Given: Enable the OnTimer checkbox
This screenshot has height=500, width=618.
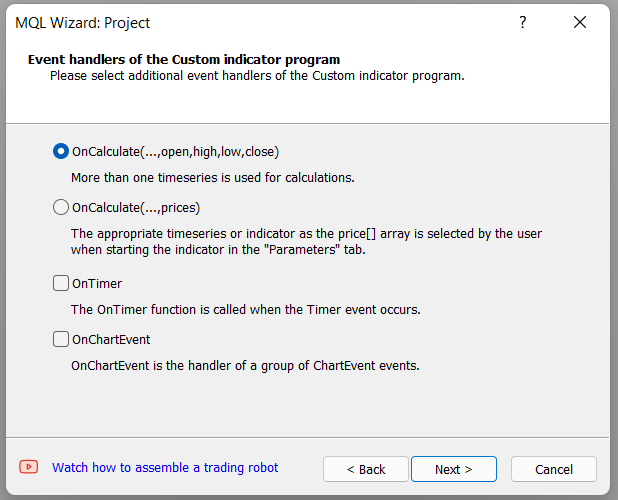Looking at the screenshot, I should [61, 283].
